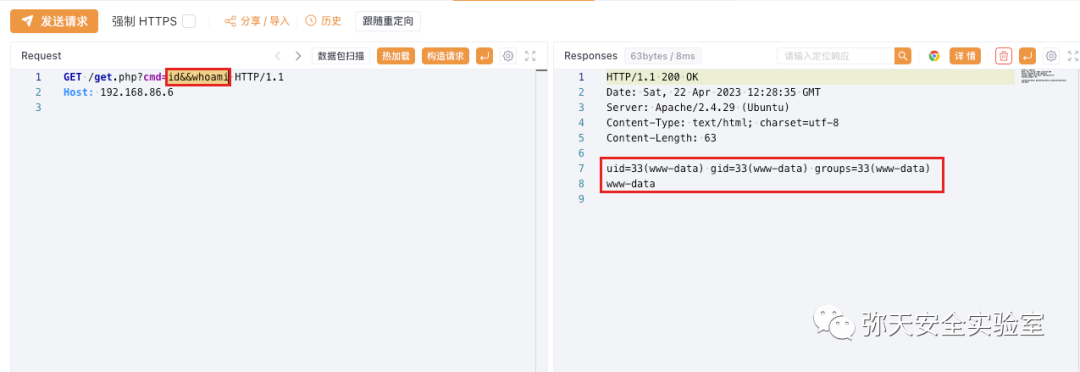Click the clock icon beside 历史
The width and height of the screenshot is (1080, 372).
click(x=311, y=21)
